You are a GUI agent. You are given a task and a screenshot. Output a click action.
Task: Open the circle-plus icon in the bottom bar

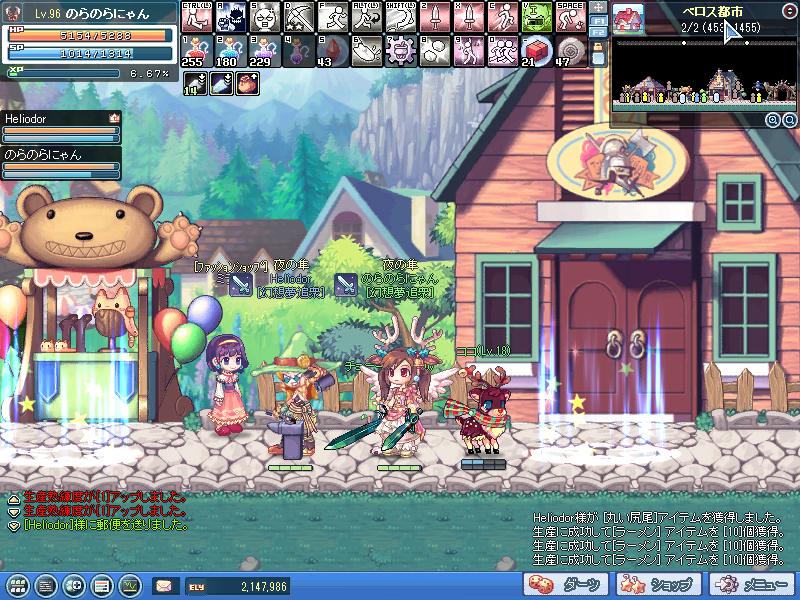(74, 586)
